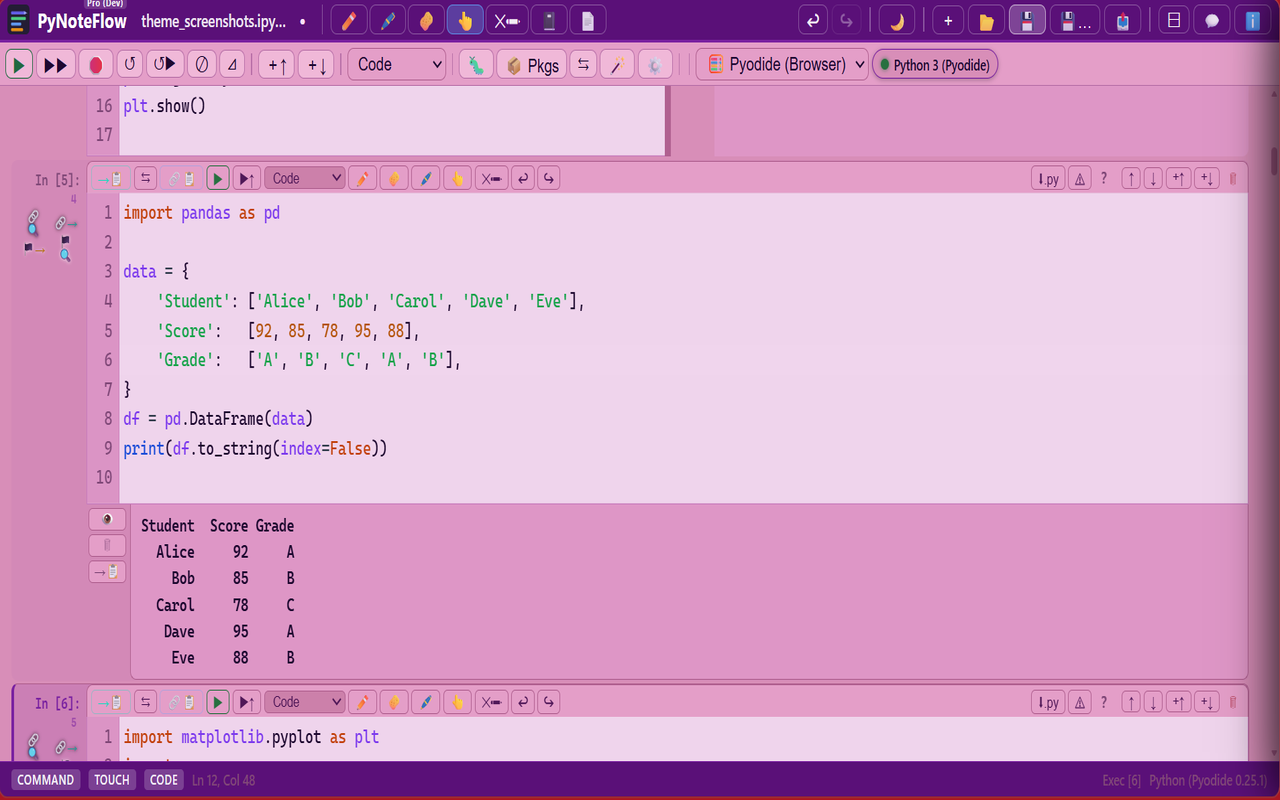
Task: Click the global undo arrow button
Action: [x=813, y=20]
